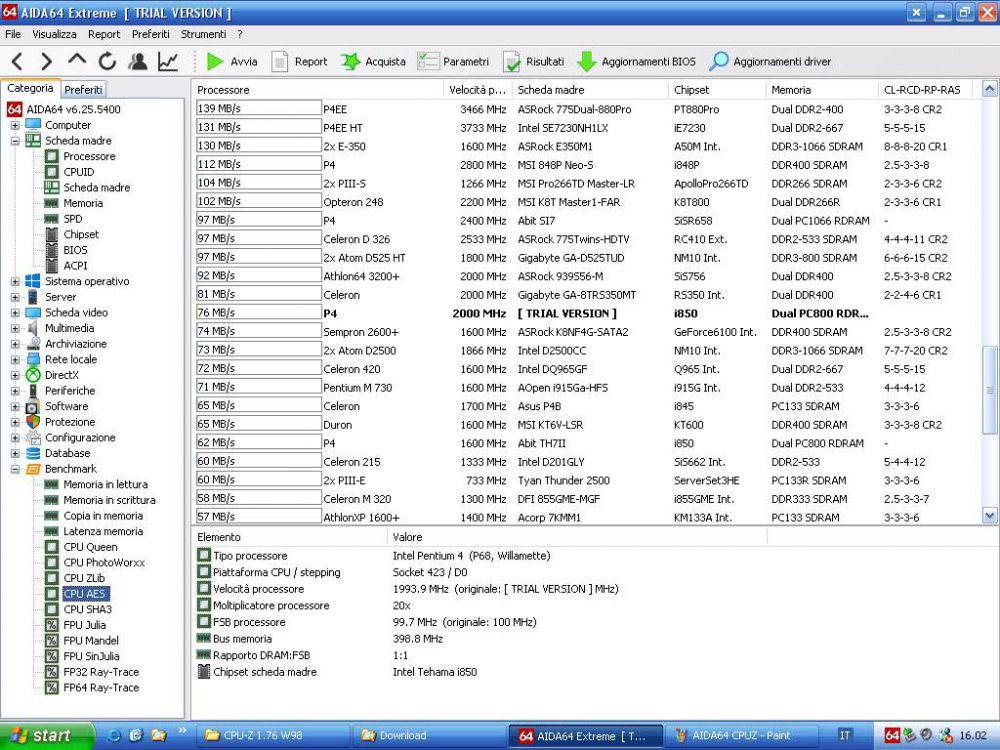Click the green Avvia start button
Viewport: 1000px width, 750px height.
(215, 61)
